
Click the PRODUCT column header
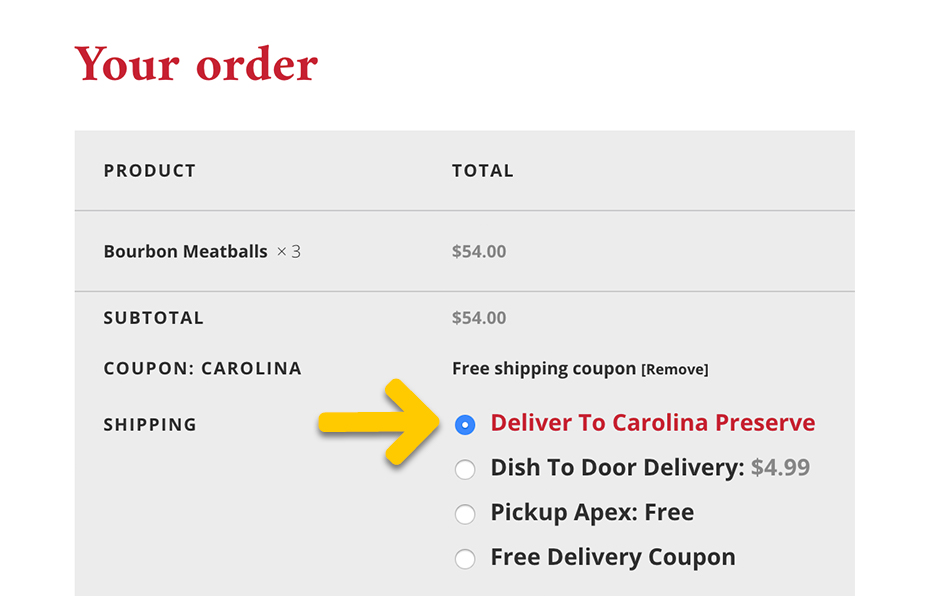pos(149,170)
